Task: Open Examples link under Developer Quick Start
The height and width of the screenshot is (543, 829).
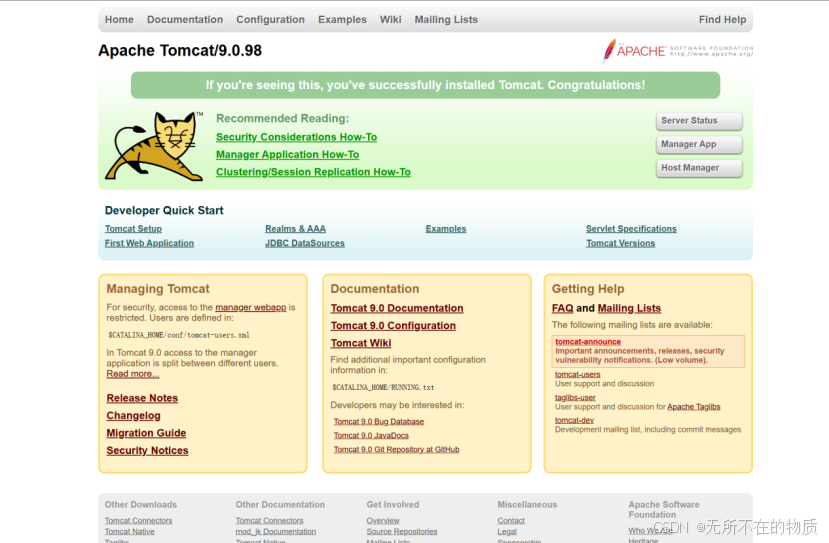Action: click(x=446, y=228)
